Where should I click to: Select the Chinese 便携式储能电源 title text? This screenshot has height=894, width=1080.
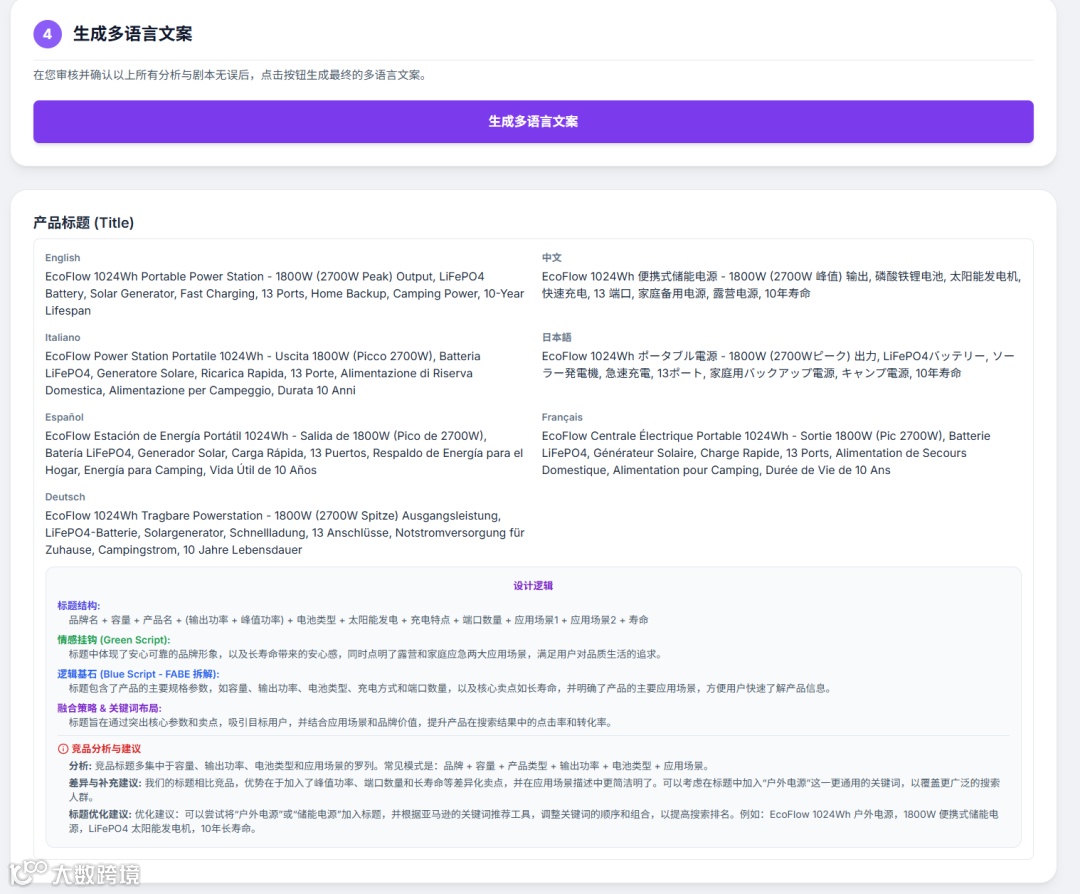point(781,284)
